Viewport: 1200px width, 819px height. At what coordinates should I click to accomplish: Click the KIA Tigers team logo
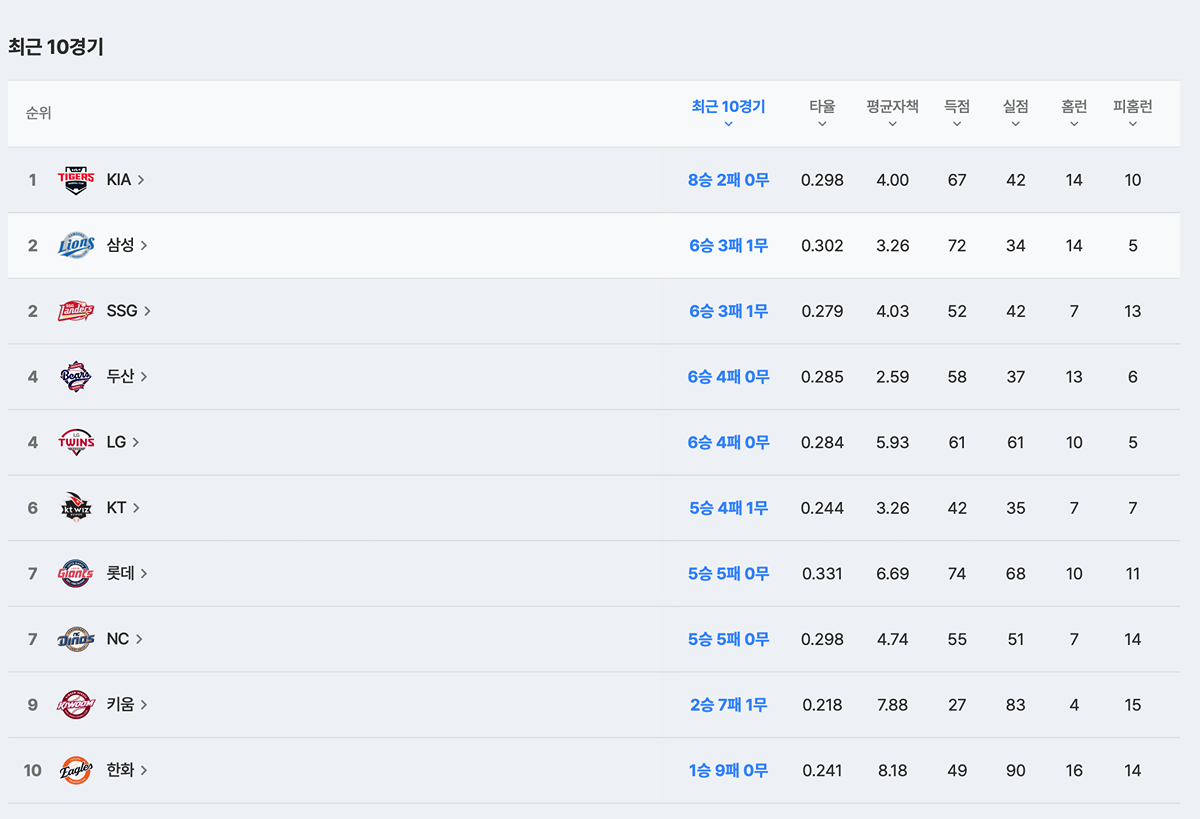[76, 180]
